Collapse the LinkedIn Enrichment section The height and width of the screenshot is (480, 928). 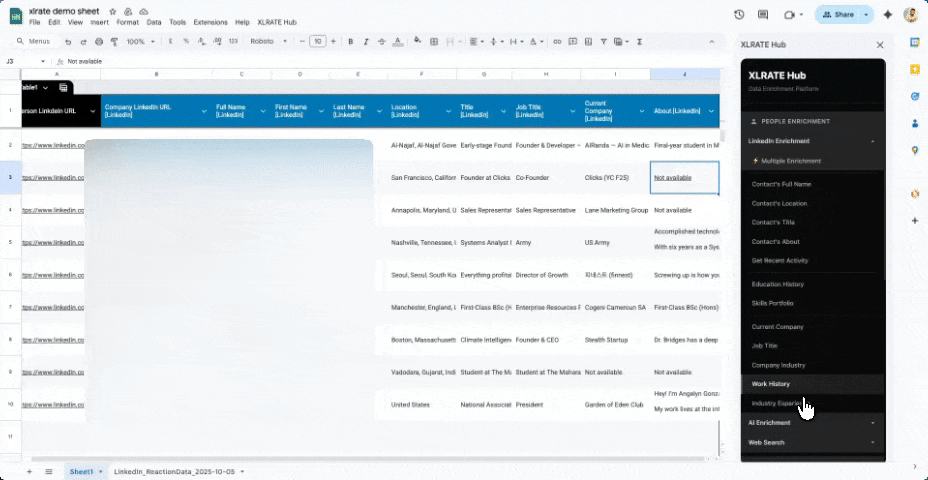tap(813, 141)
